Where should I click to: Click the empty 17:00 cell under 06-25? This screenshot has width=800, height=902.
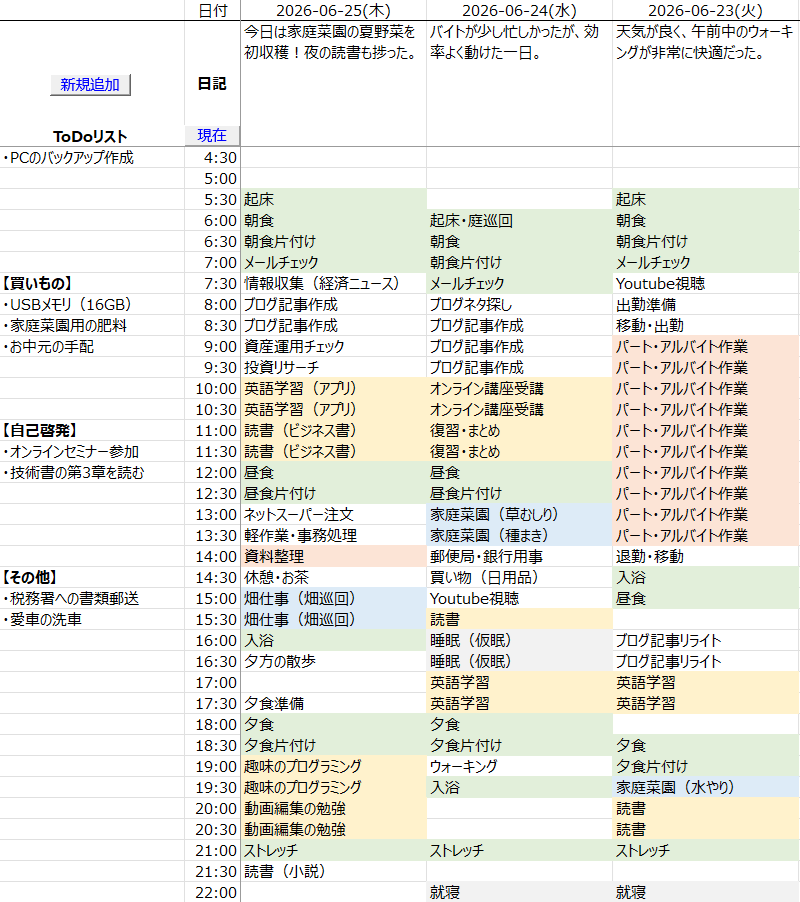[333, 682]
